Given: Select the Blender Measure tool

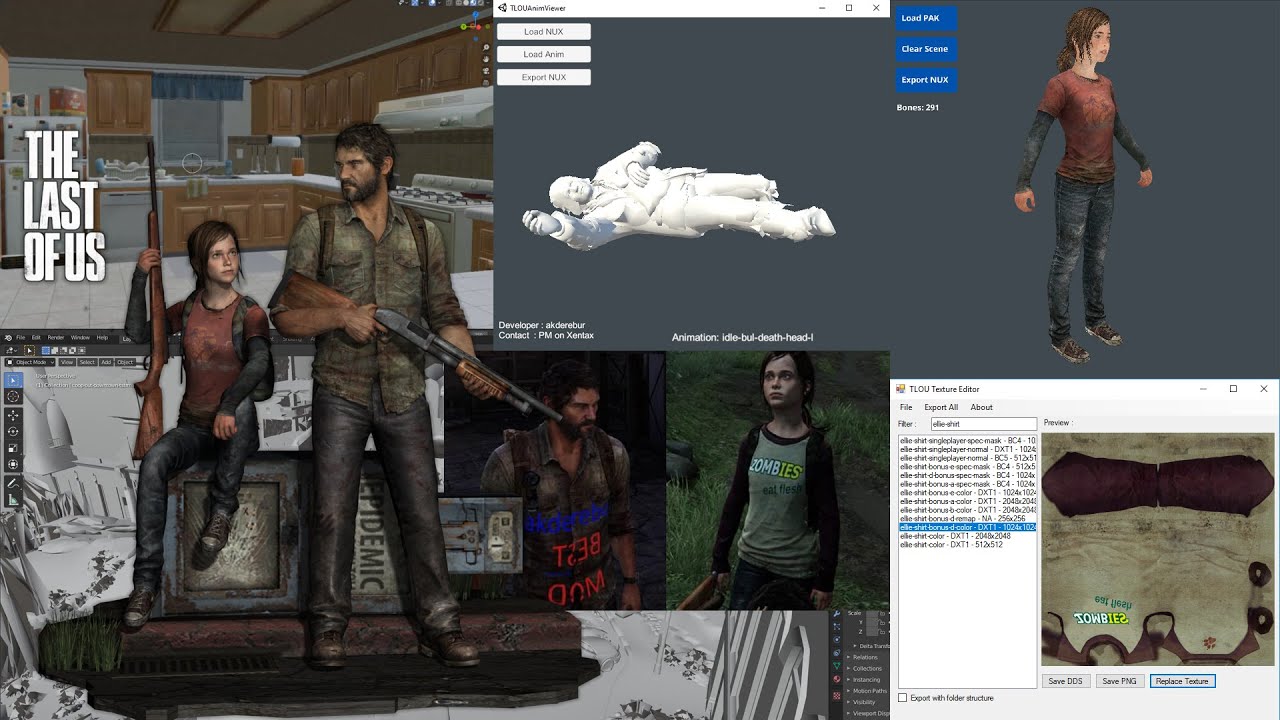Looking at the screenshot, I should click(x=13, y=499).
